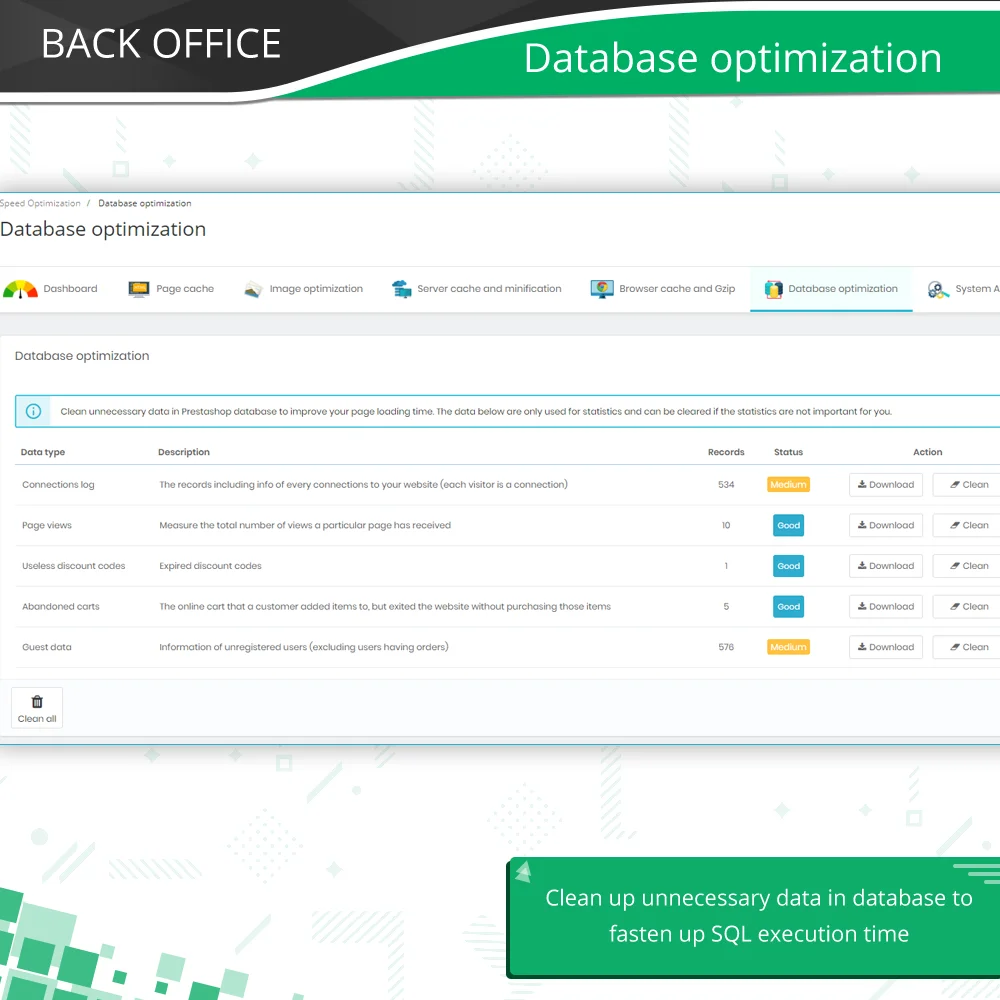
Task: Click the Image optimization icon
Action: point(253,289)
